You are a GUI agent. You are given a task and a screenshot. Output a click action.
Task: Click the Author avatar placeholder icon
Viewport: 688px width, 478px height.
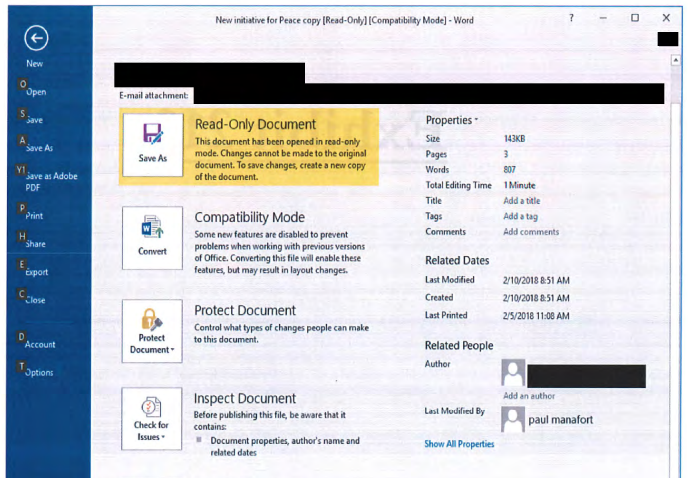[x=513, y=374]
